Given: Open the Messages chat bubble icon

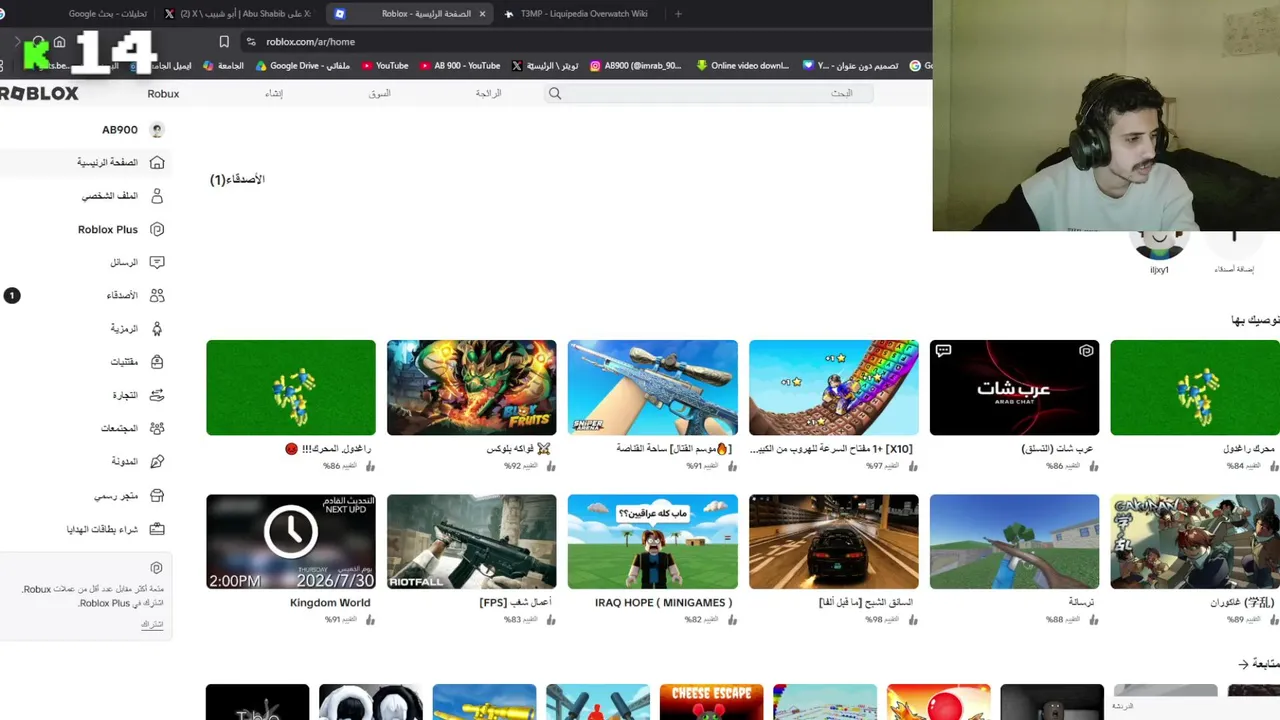Looking at the screenshot, I should 157,262.
